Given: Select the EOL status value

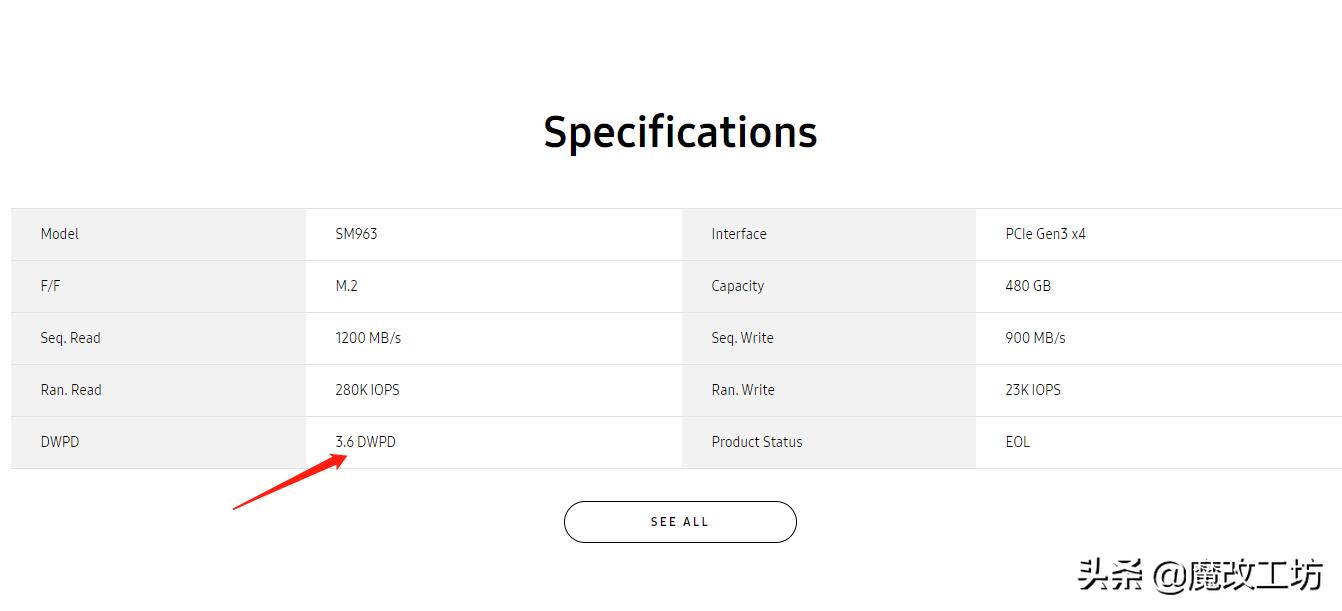Looking at the screenshot, I should coord(1017,442).
